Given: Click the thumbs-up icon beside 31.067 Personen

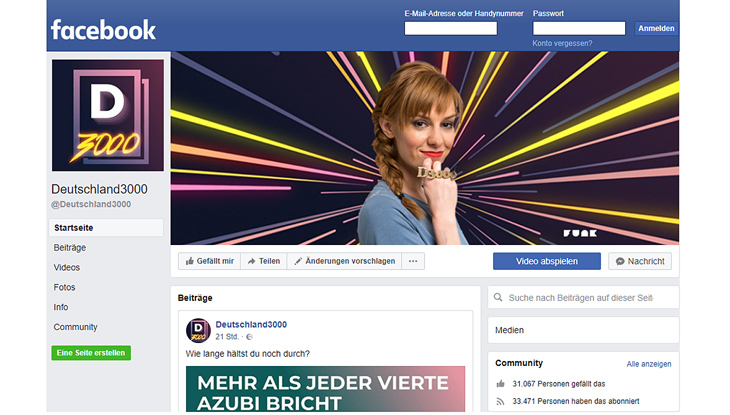Looking at the screenshot, I should [x=500, y=384].
